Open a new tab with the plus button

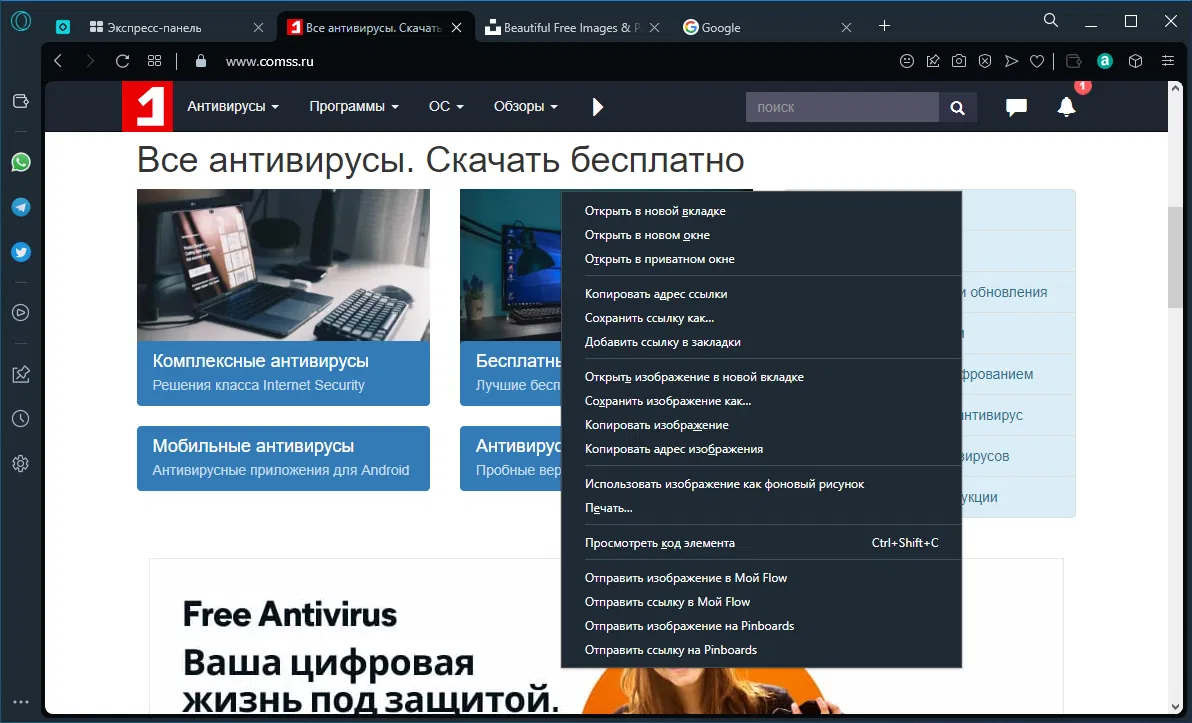[x=884, y=26]
